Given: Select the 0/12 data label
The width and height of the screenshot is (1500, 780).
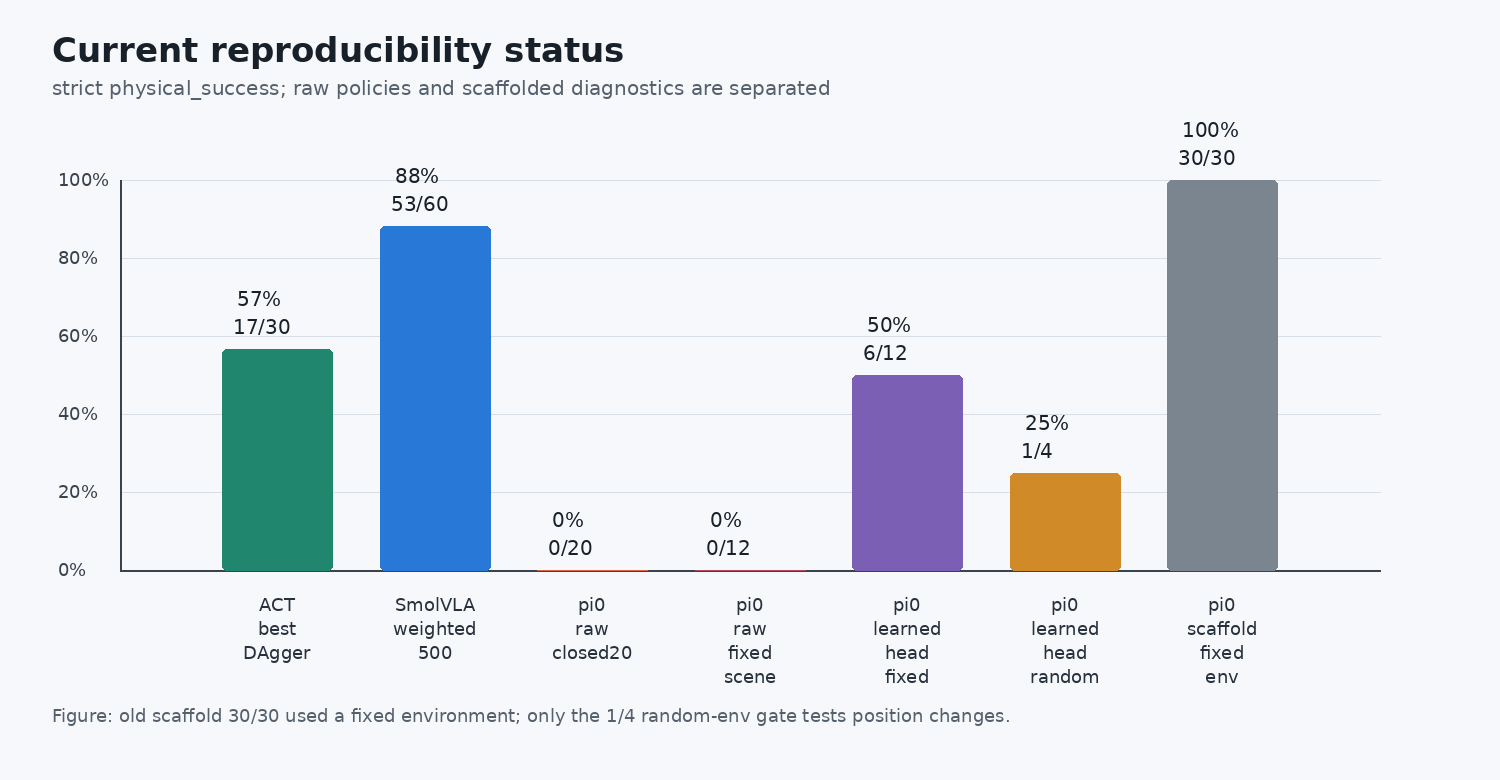Looking at the screenshot, I should [x=728, y=549].
